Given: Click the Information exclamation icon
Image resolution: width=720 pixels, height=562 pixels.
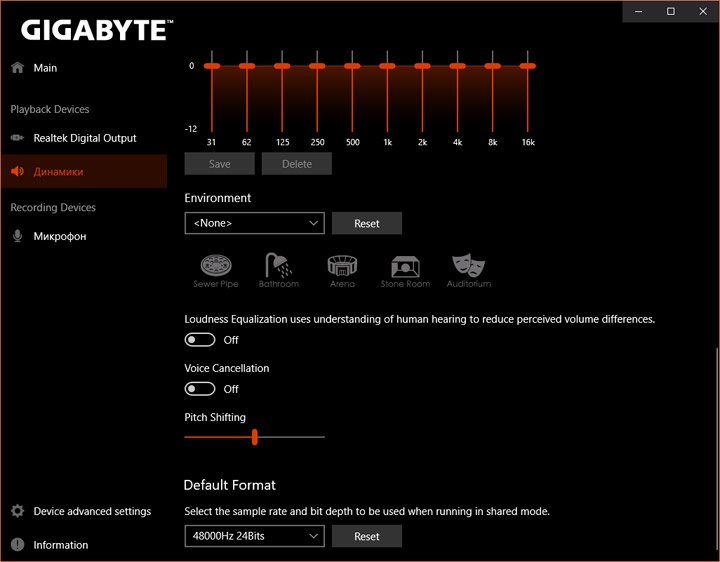Looking at the screenshot, I should click(17, 545).
